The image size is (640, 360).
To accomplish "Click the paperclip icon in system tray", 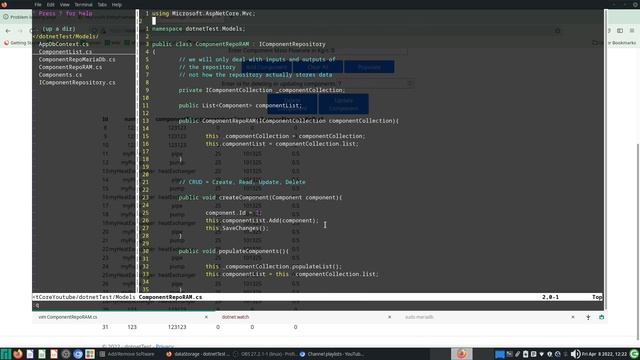I will click(518, 354).
